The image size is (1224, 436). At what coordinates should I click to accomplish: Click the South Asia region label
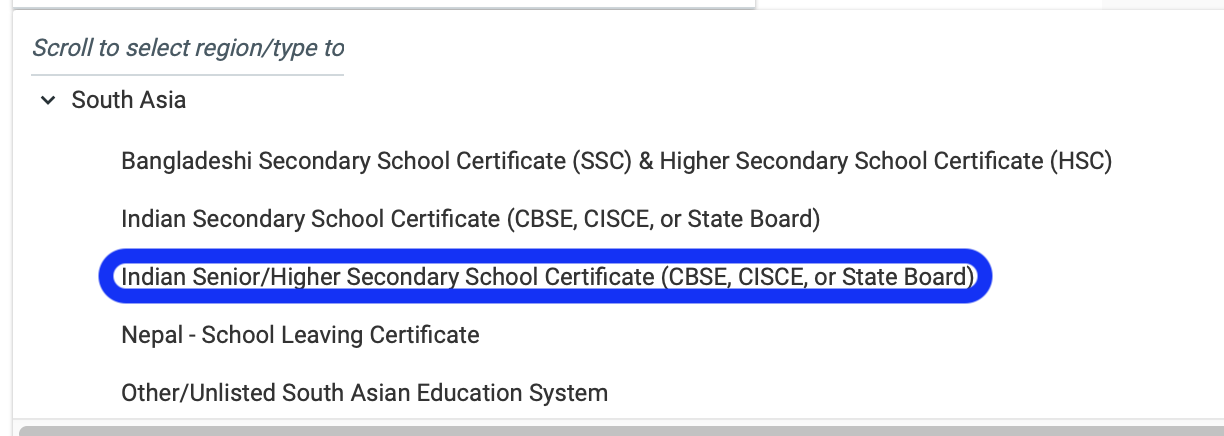(128, 101)
